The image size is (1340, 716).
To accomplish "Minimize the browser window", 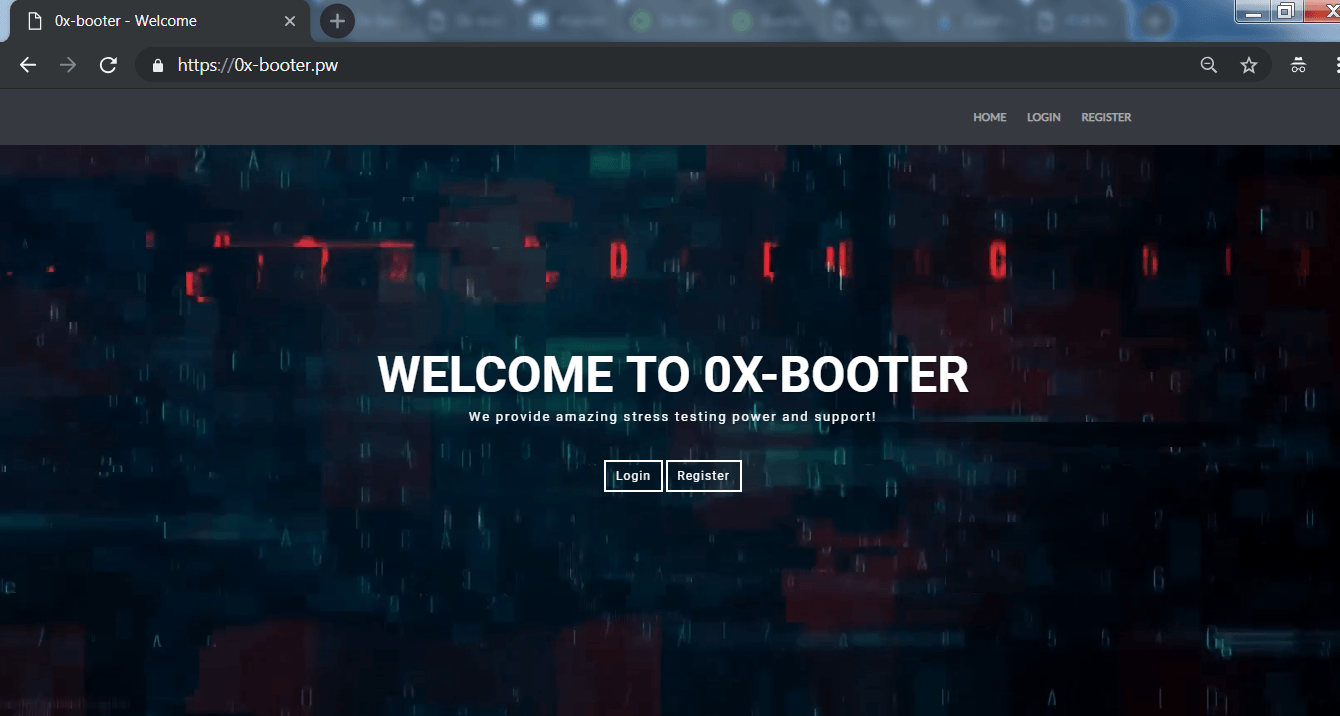I will [1253, 11].
